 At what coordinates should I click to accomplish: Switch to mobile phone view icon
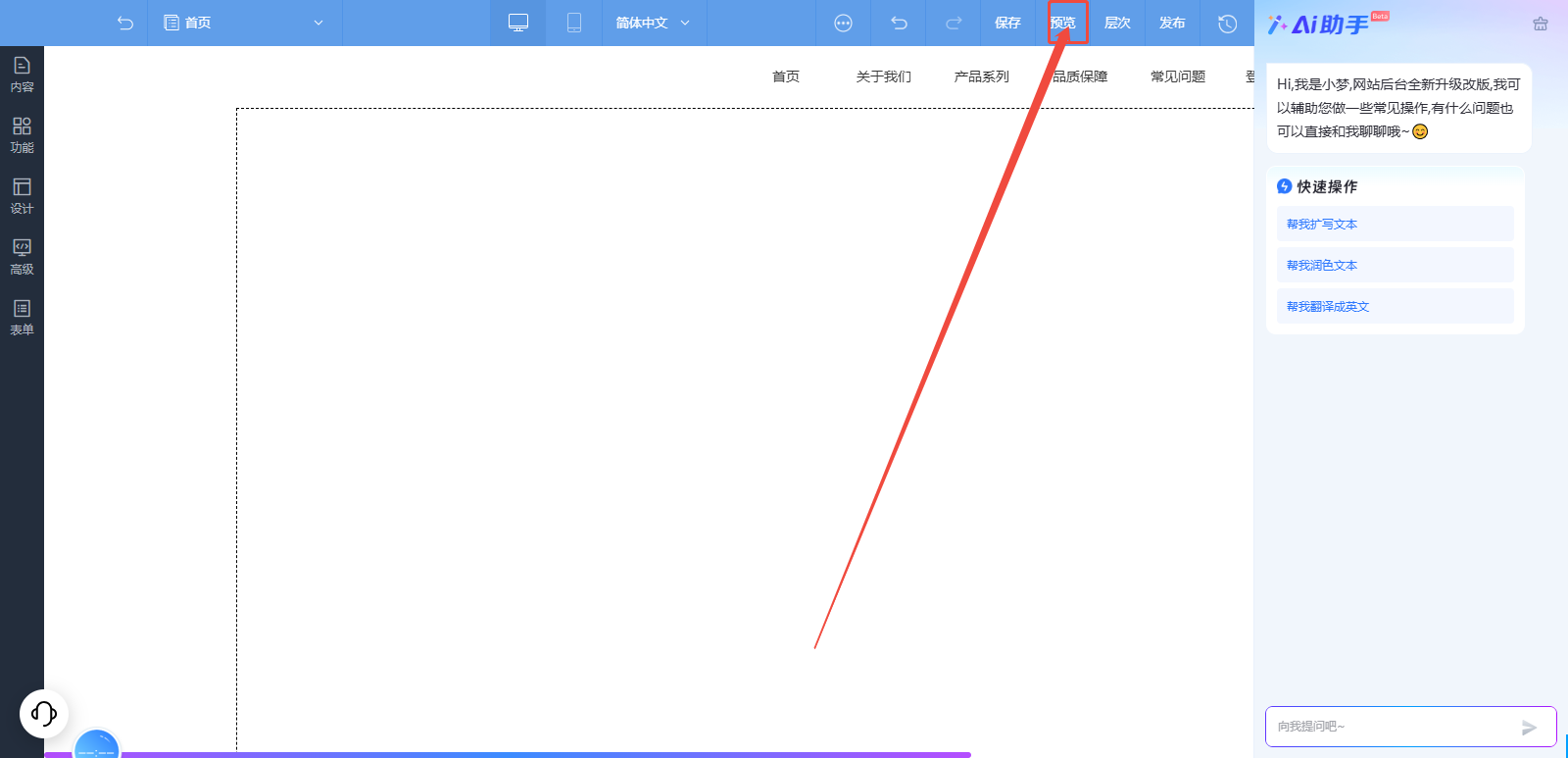tap(574, 23)
